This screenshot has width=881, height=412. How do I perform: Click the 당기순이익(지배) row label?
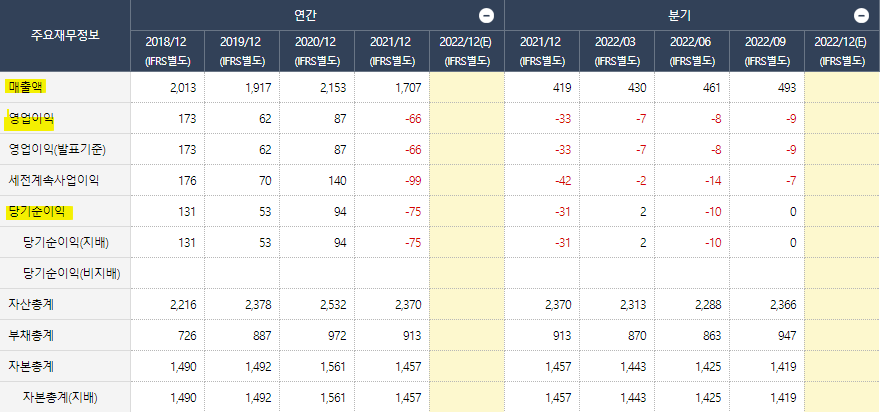(66, 242)
